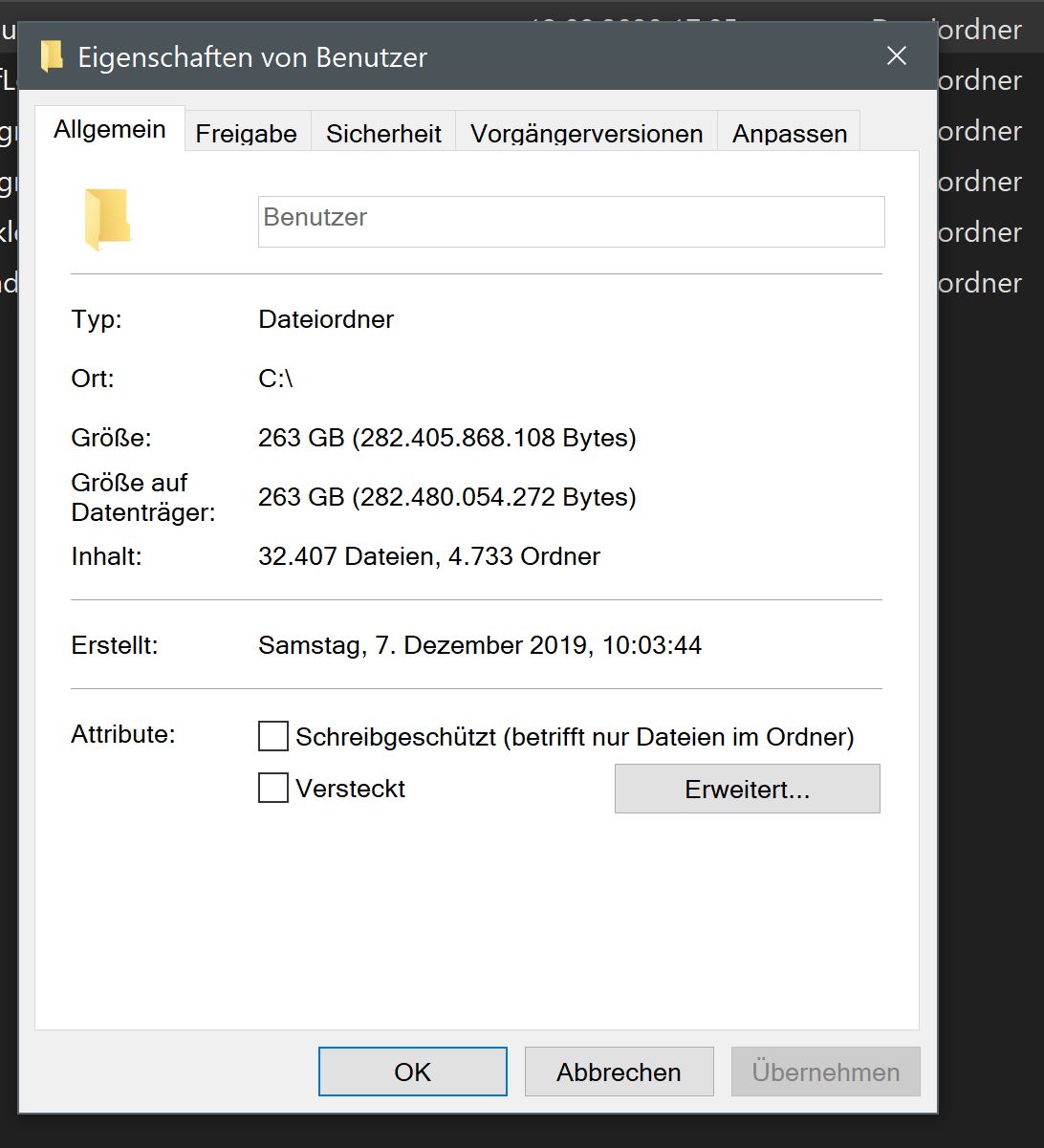
Task: Open the Anpassen tab
Action: (x=790, y=133)
